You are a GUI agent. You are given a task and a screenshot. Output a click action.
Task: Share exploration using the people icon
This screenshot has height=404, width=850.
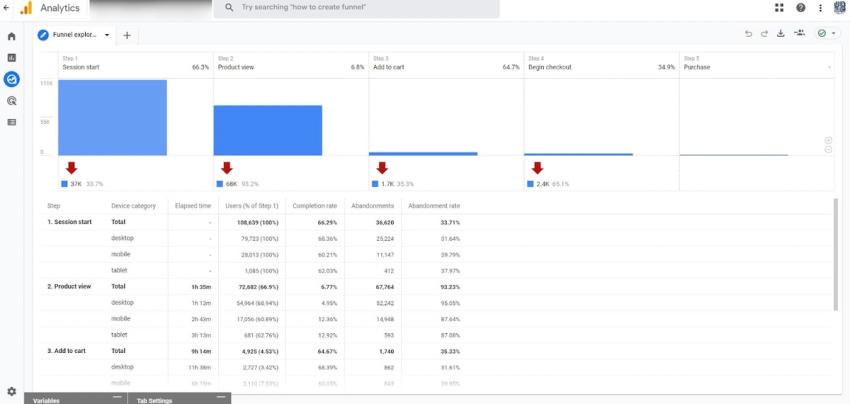click(x=799, y=34)
